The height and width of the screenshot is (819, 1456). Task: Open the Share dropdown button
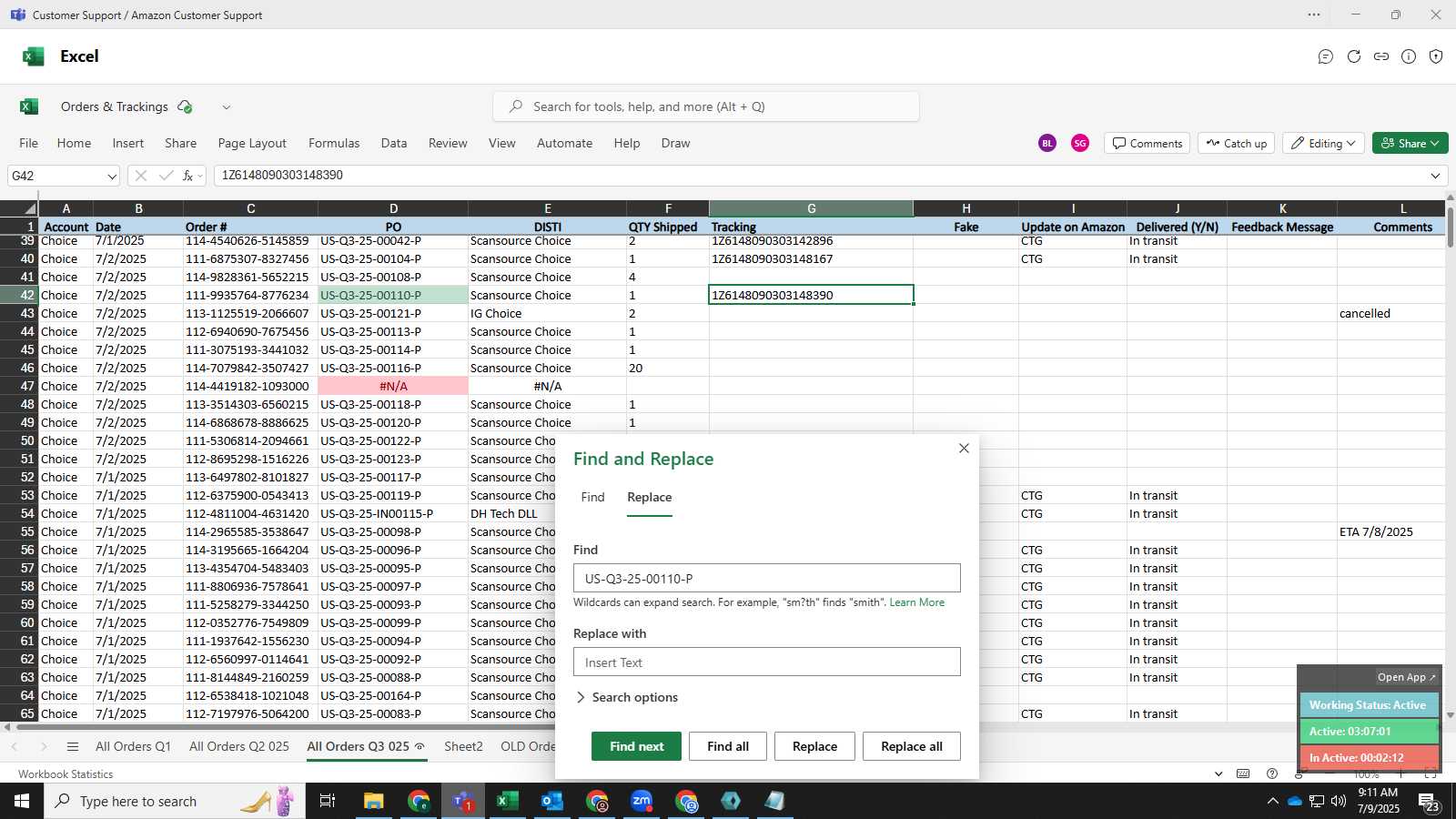[x=1410, y=143]
